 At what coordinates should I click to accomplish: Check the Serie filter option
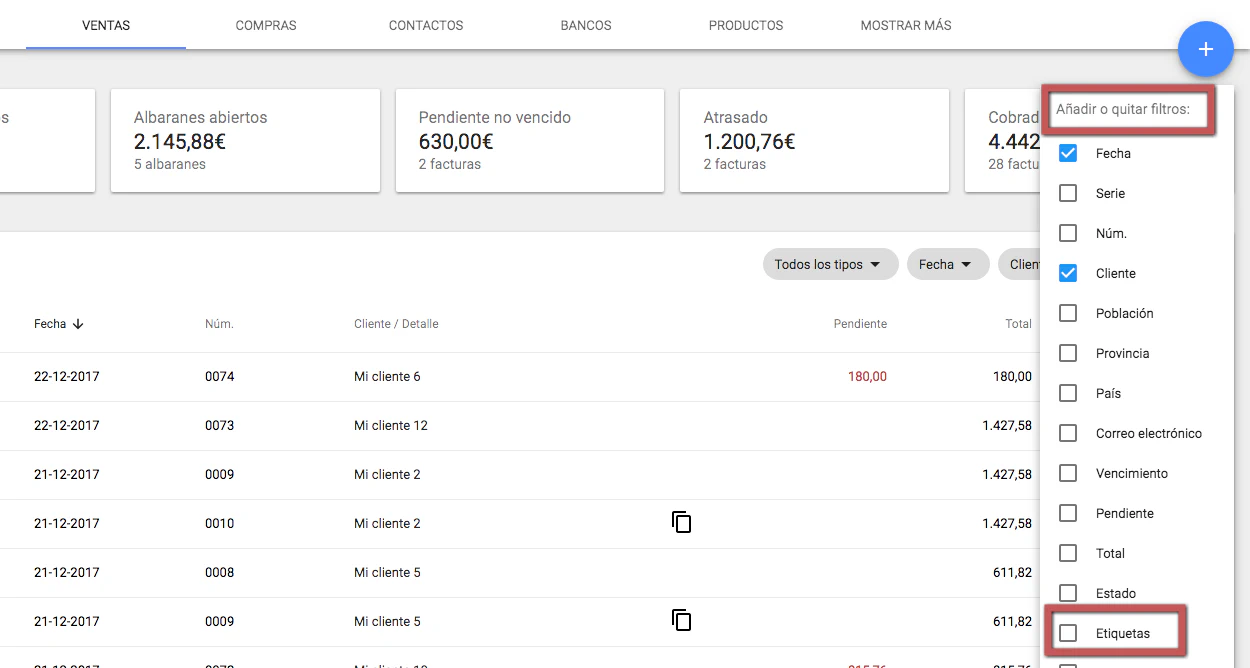coord(1068,193)
